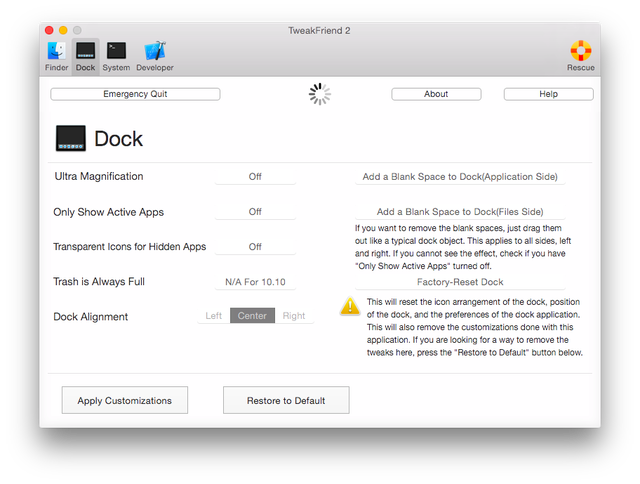Screen dimensions: 640x484
Task: Open the Developer Xcode icon
Action: [x=155, y=56]
